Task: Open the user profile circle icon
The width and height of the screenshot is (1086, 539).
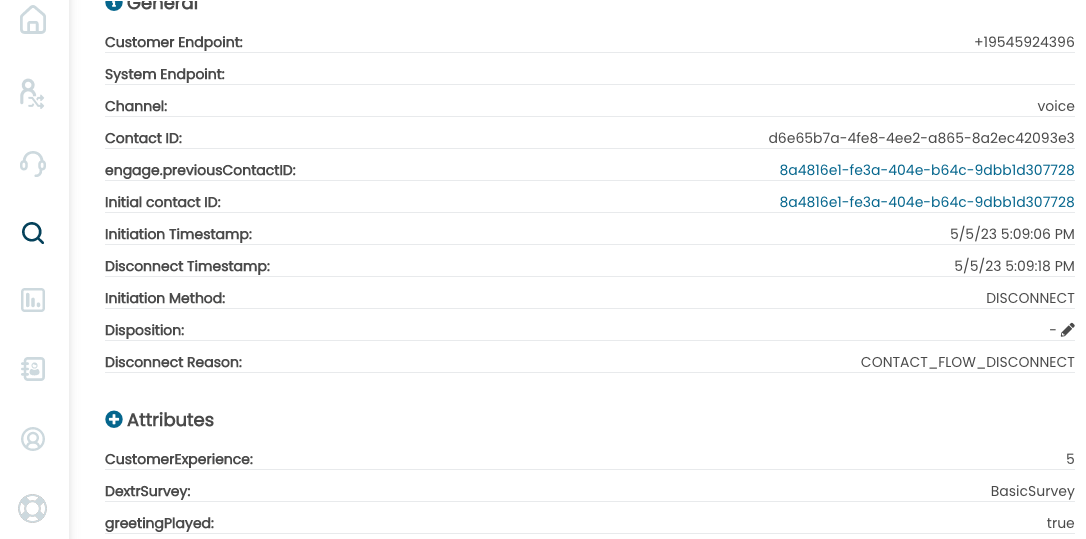Action: point(33,439)
